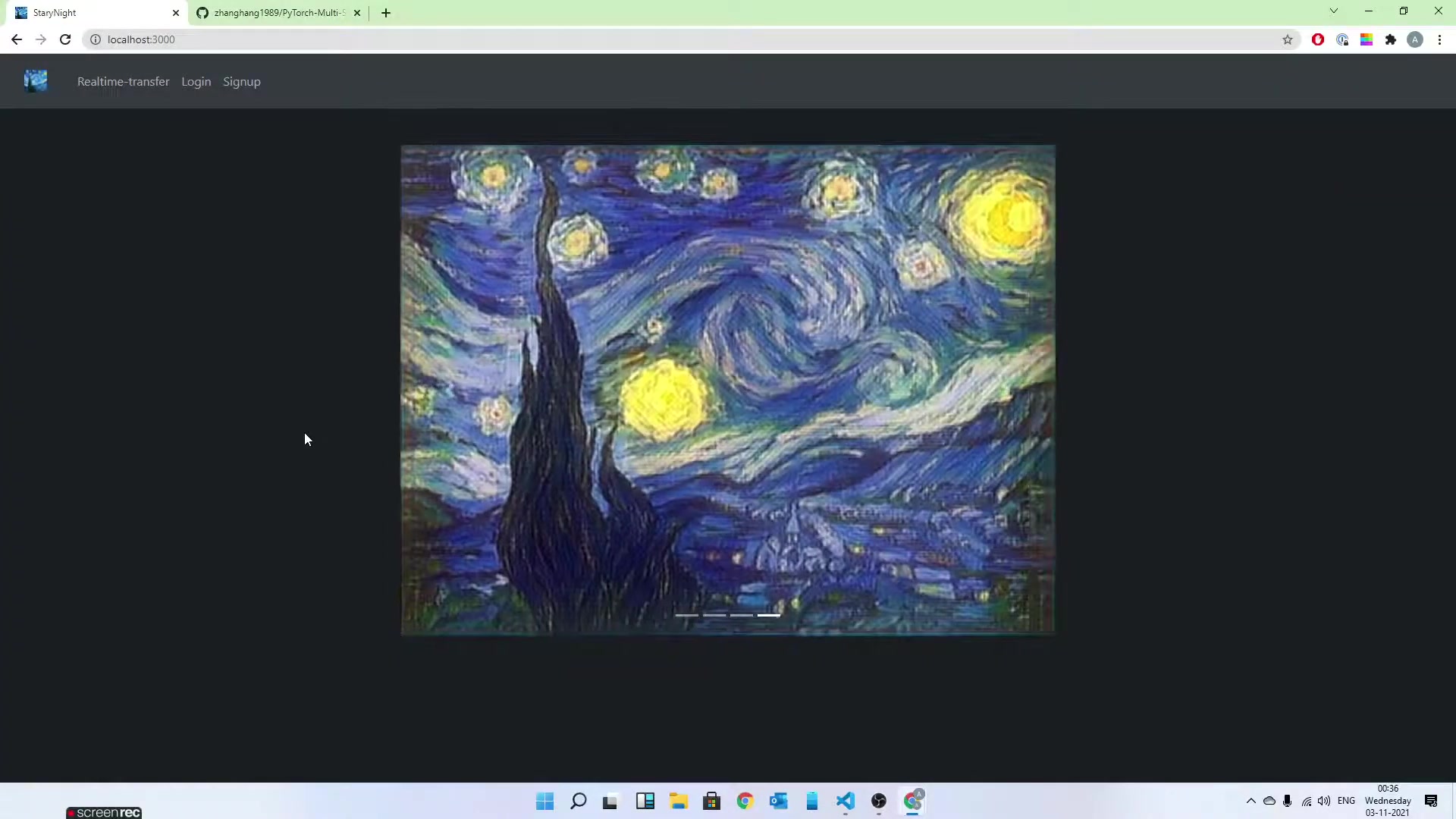Open the notification center icon

[1431, 801]
